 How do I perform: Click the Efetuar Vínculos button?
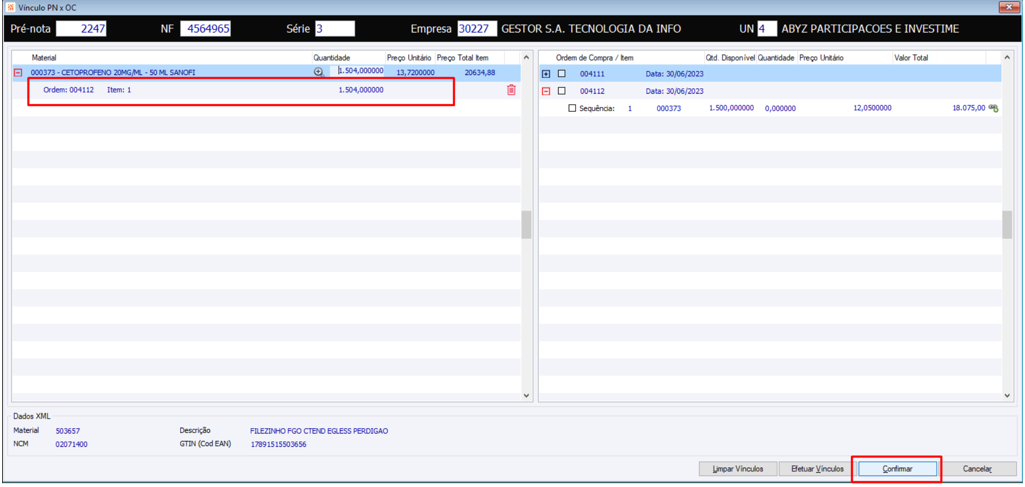click(815, 469)
